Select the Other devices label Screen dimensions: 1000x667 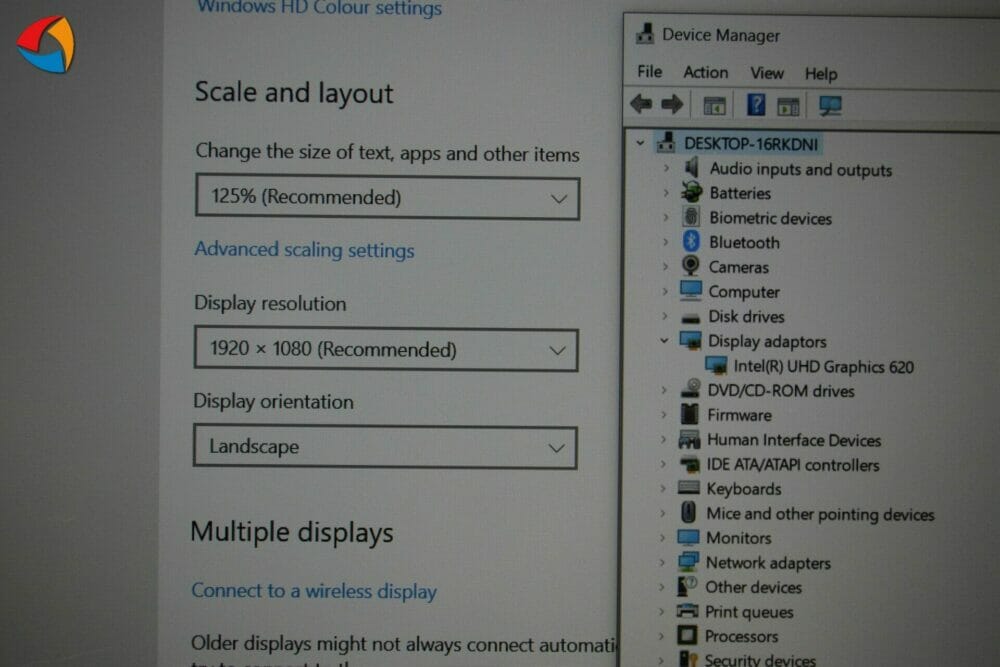pos(753,587)
